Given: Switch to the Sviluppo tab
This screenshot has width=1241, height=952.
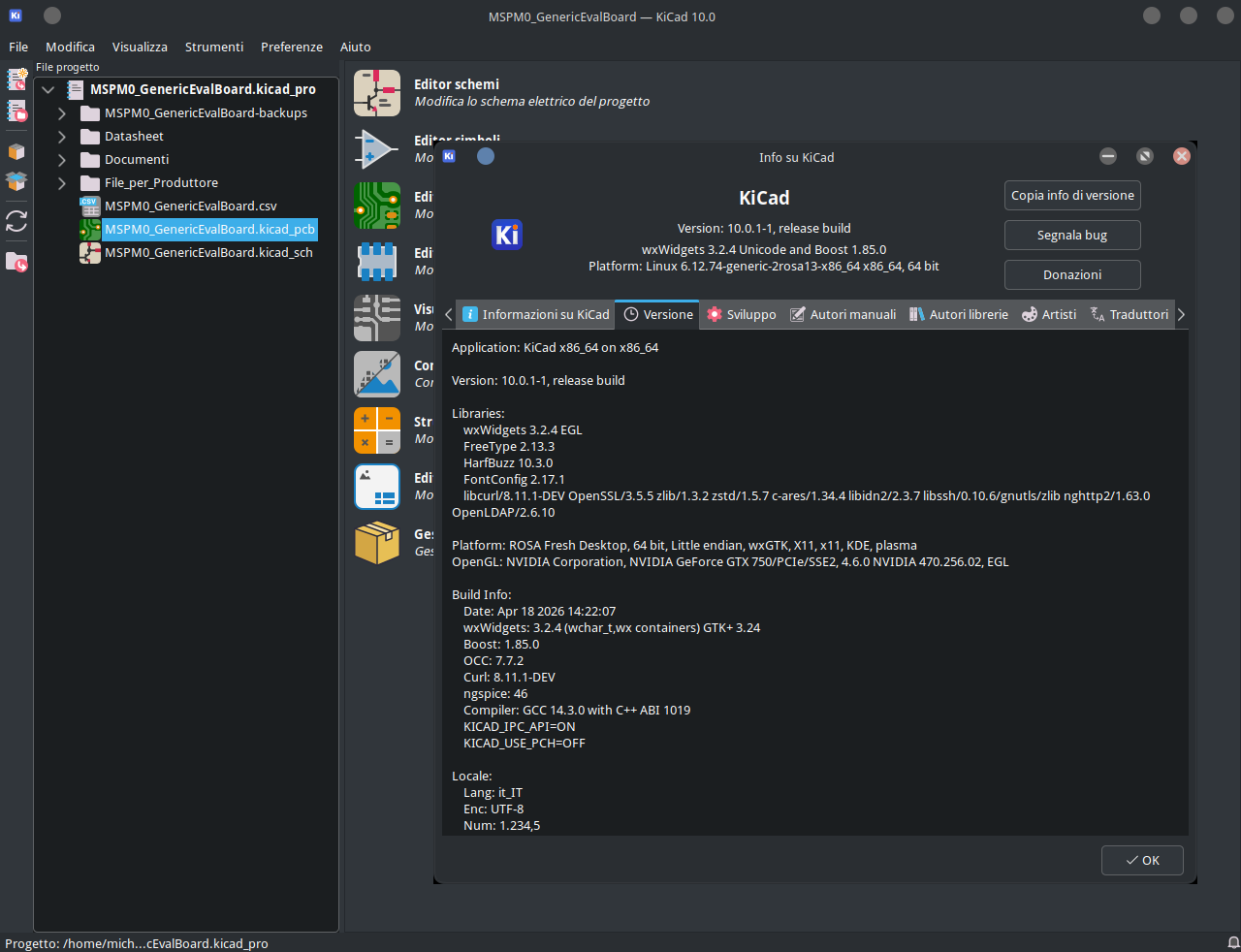Looking at the screenshot, I should click(x=741, y=314).
